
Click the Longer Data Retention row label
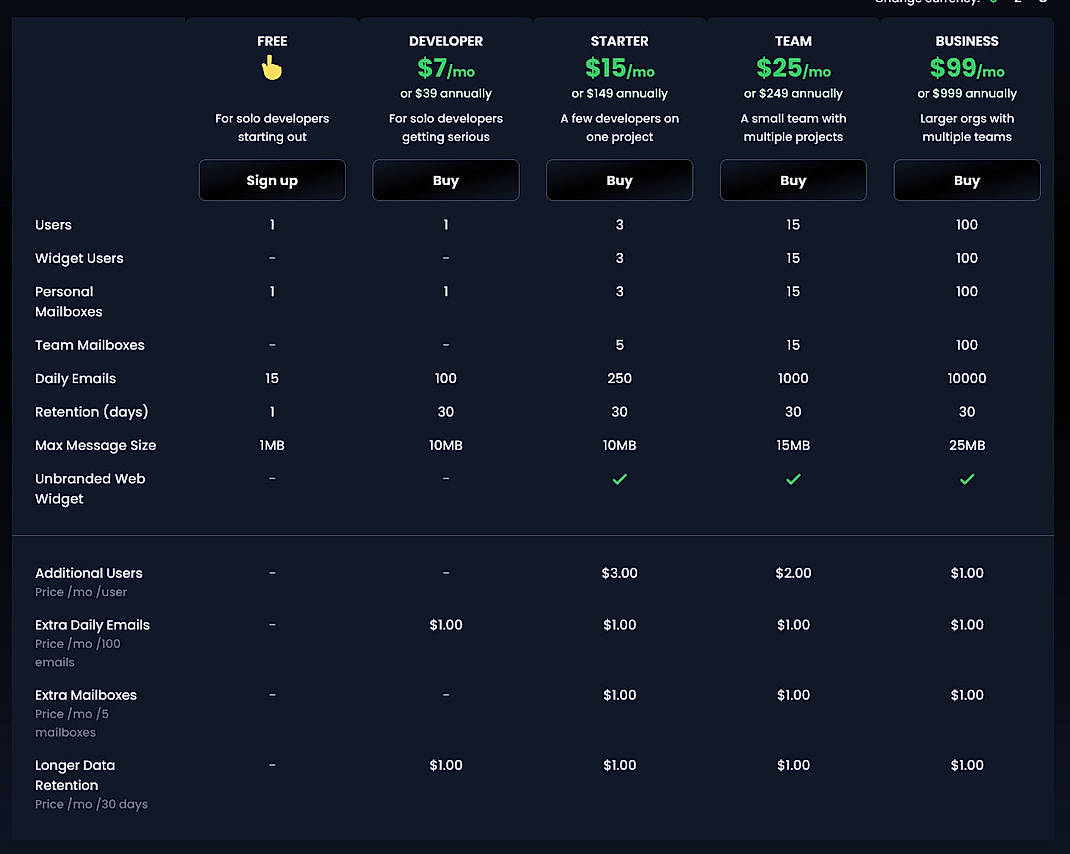coord(75,775)
